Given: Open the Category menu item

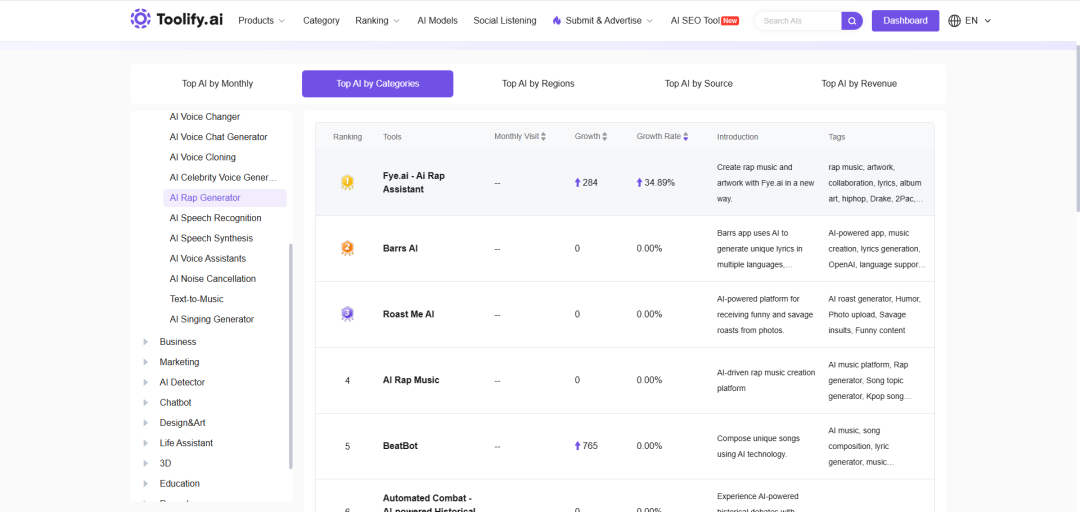Looking at the screenshot, I should click(321, 21).
